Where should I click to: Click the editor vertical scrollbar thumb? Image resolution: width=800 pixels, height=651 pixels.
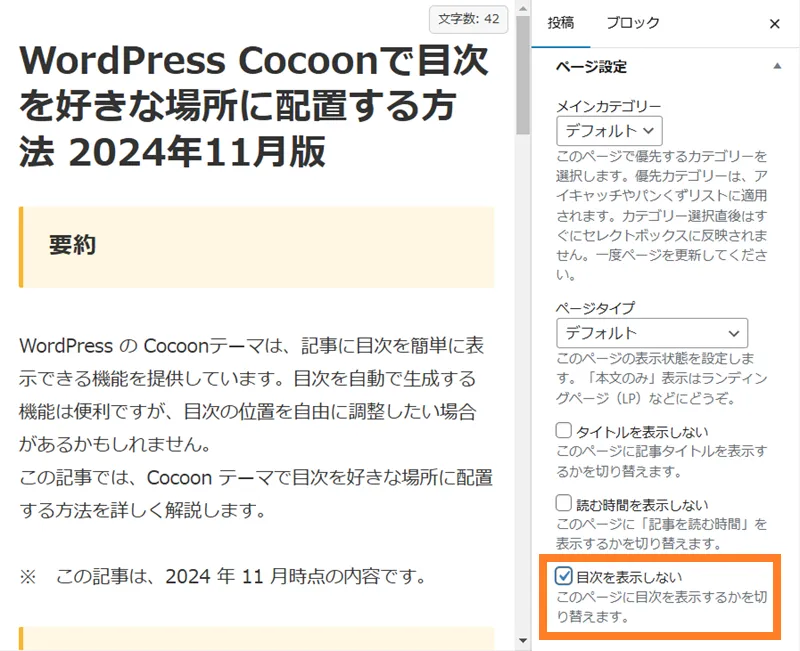pyautogui.click(x=522, y=75)
